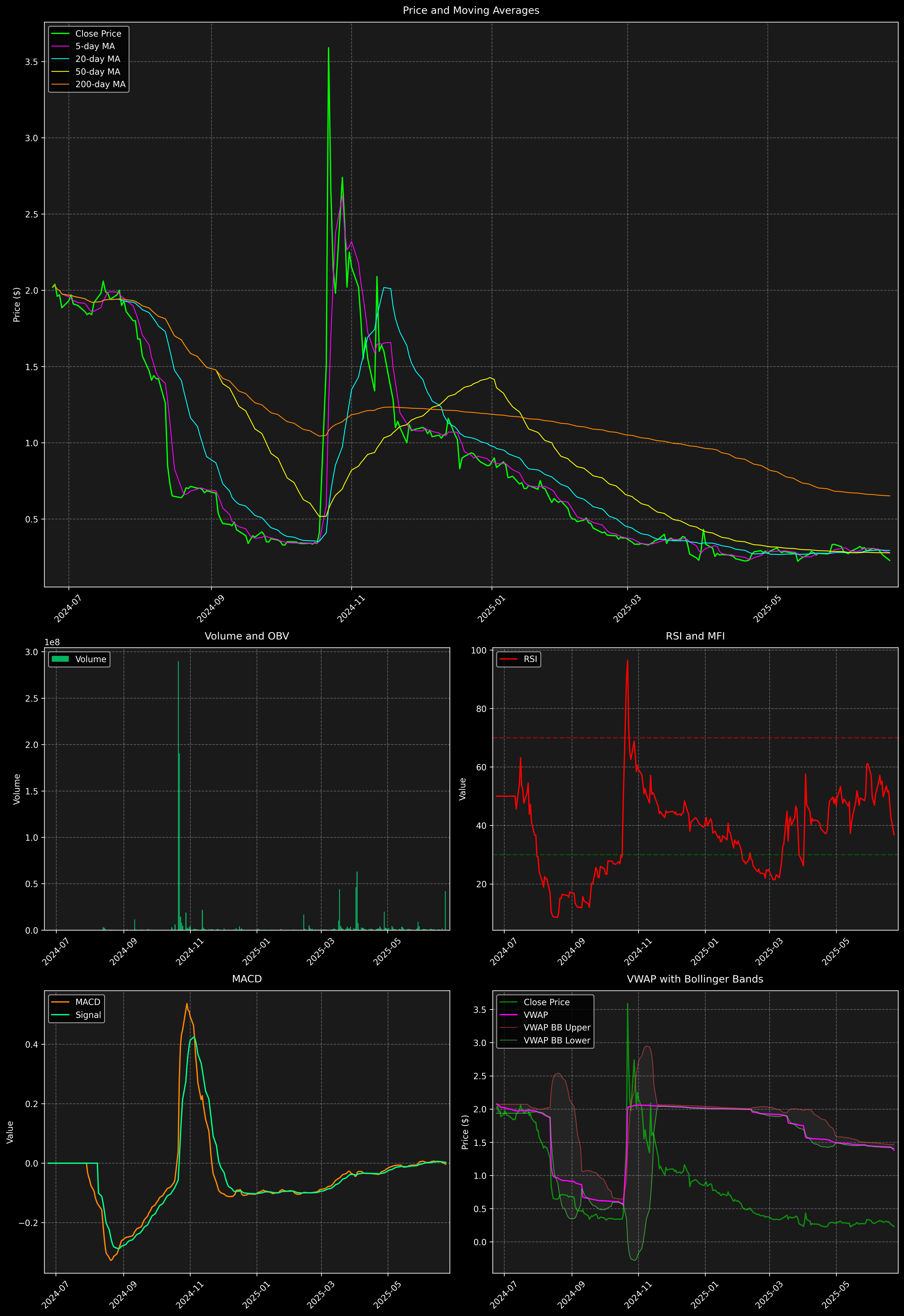Click the 'MACD' chart title
The height and width of the screenshot is (1316, 904).
click(247, 979)
